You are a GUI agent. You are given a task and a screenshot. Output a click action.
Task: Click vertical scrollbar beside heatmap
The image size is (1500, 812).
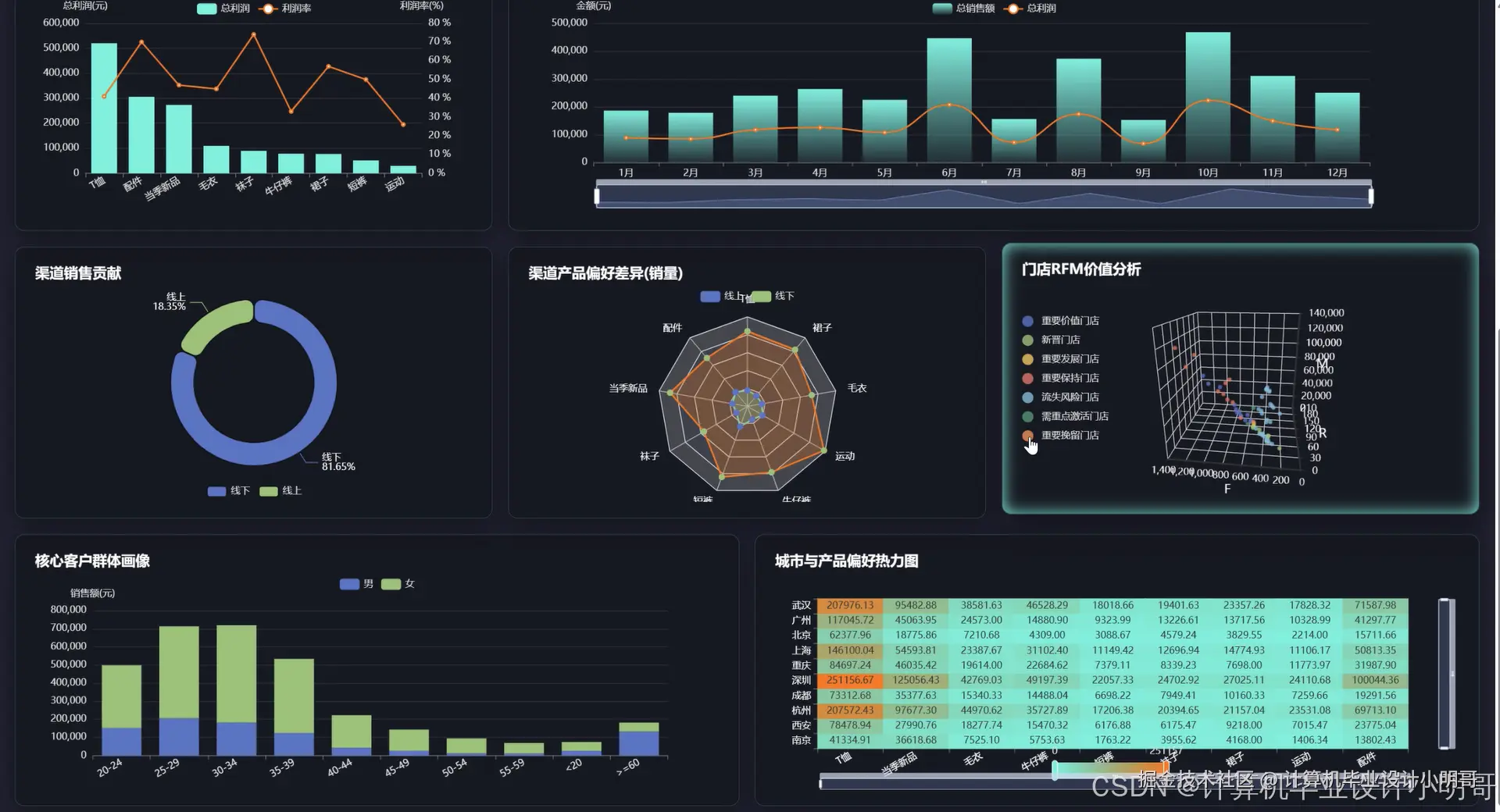[x=1446, y=673]
